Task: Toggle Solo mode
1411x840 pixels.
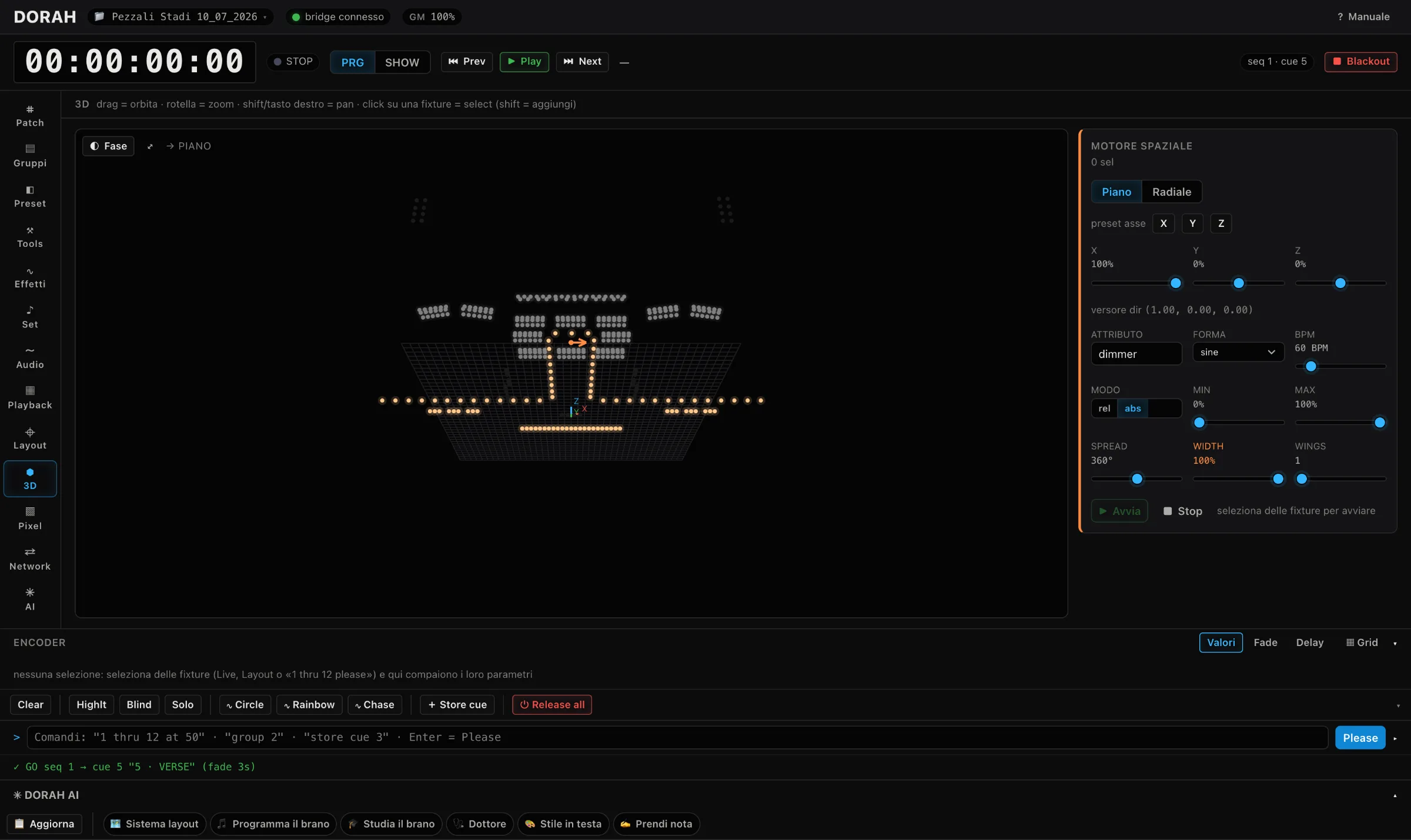Action: (x=183, y=705)
